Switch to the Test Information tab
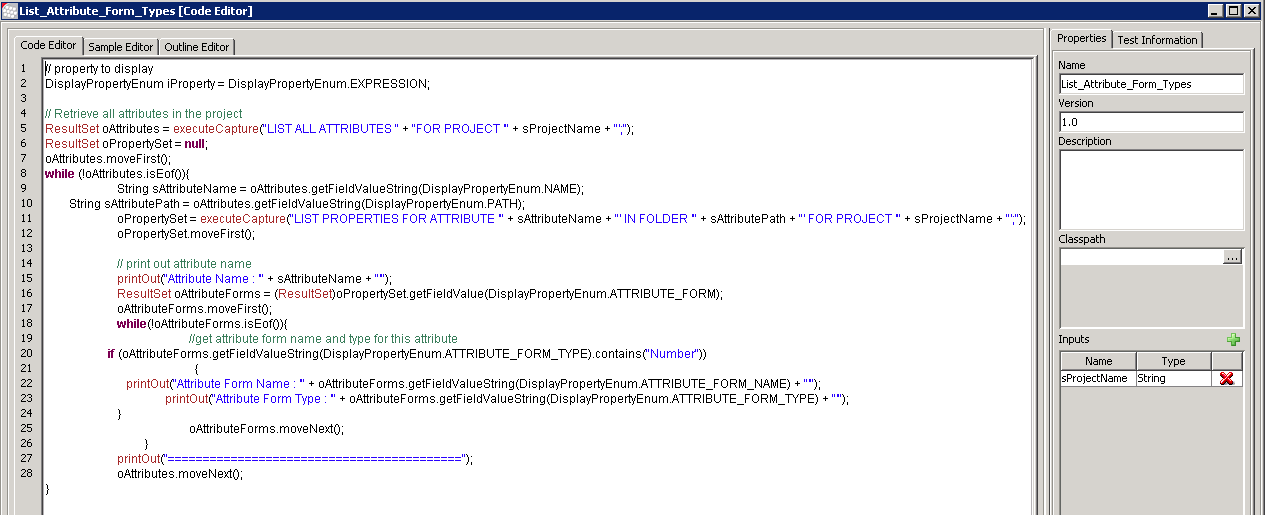 pyautogui.click(x=1157, y=40)
